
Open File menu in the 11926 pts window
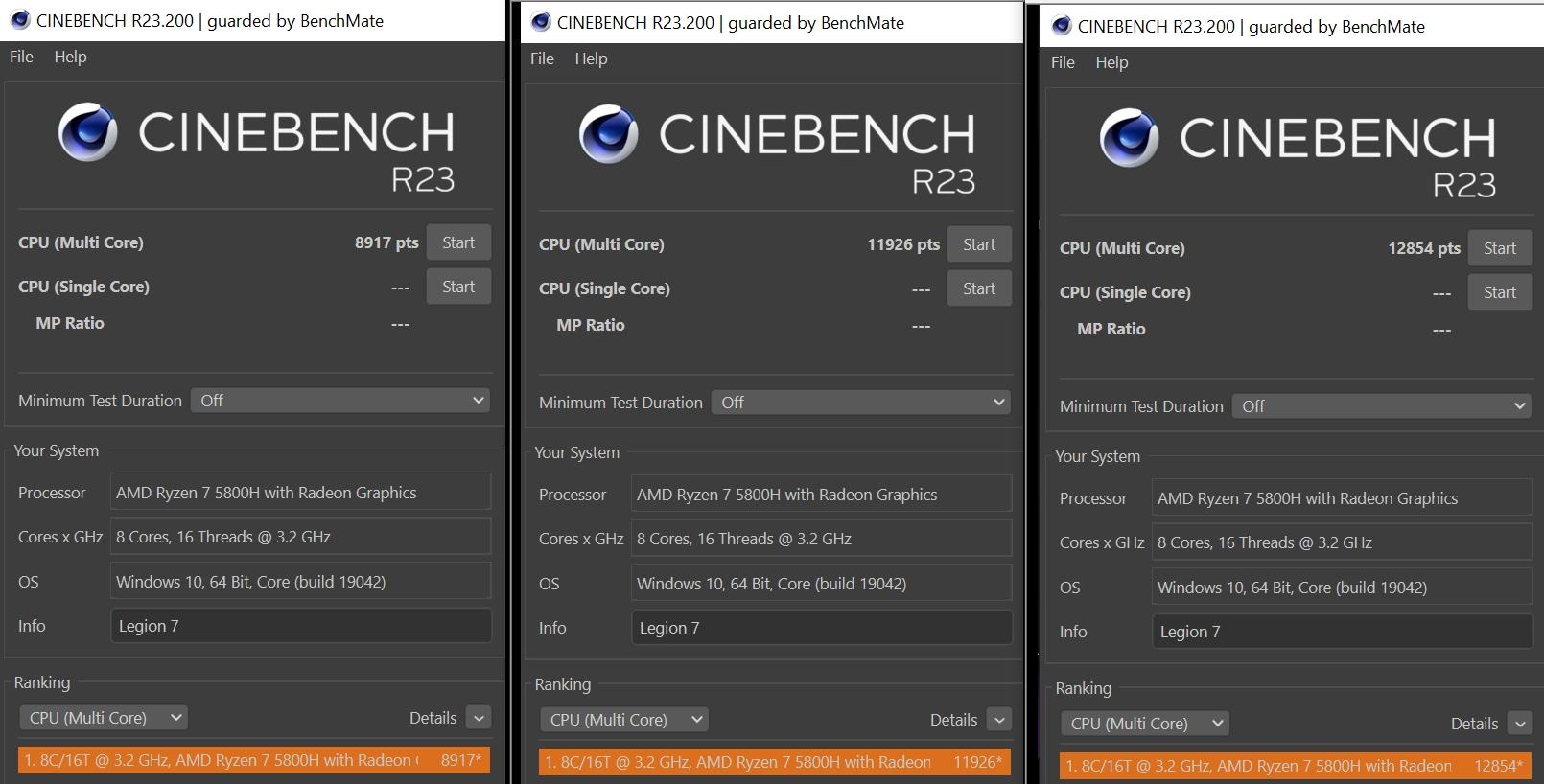pyautogui.click(x=542, y=58)
